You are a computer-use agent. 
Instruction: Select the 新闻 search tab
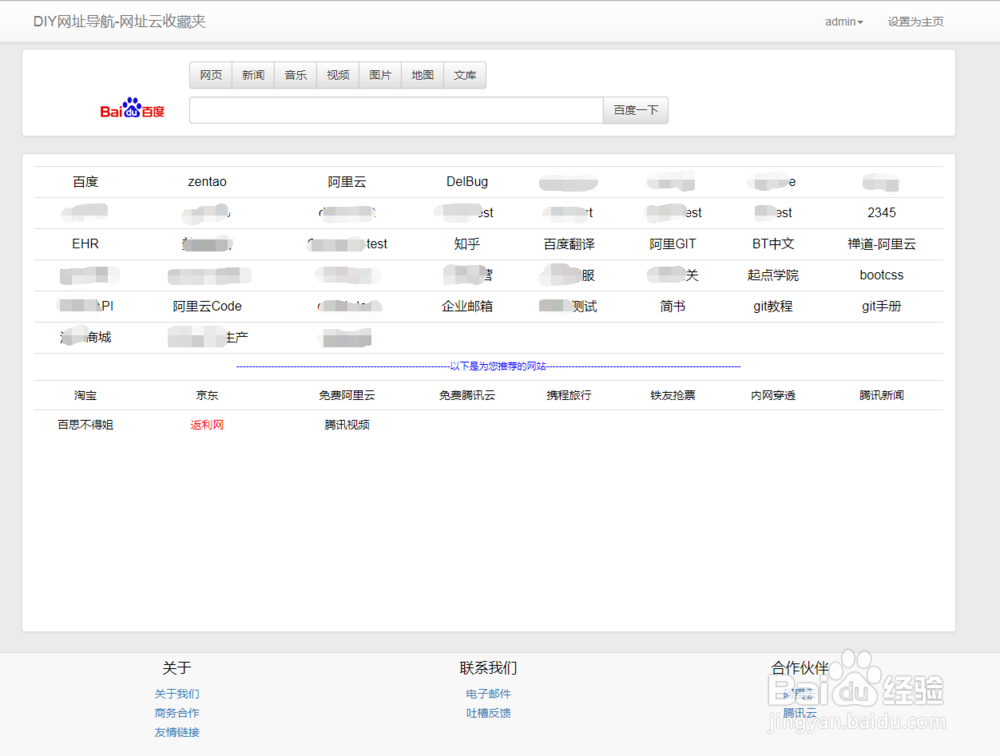pyautogui.click(x=253, y=75)
